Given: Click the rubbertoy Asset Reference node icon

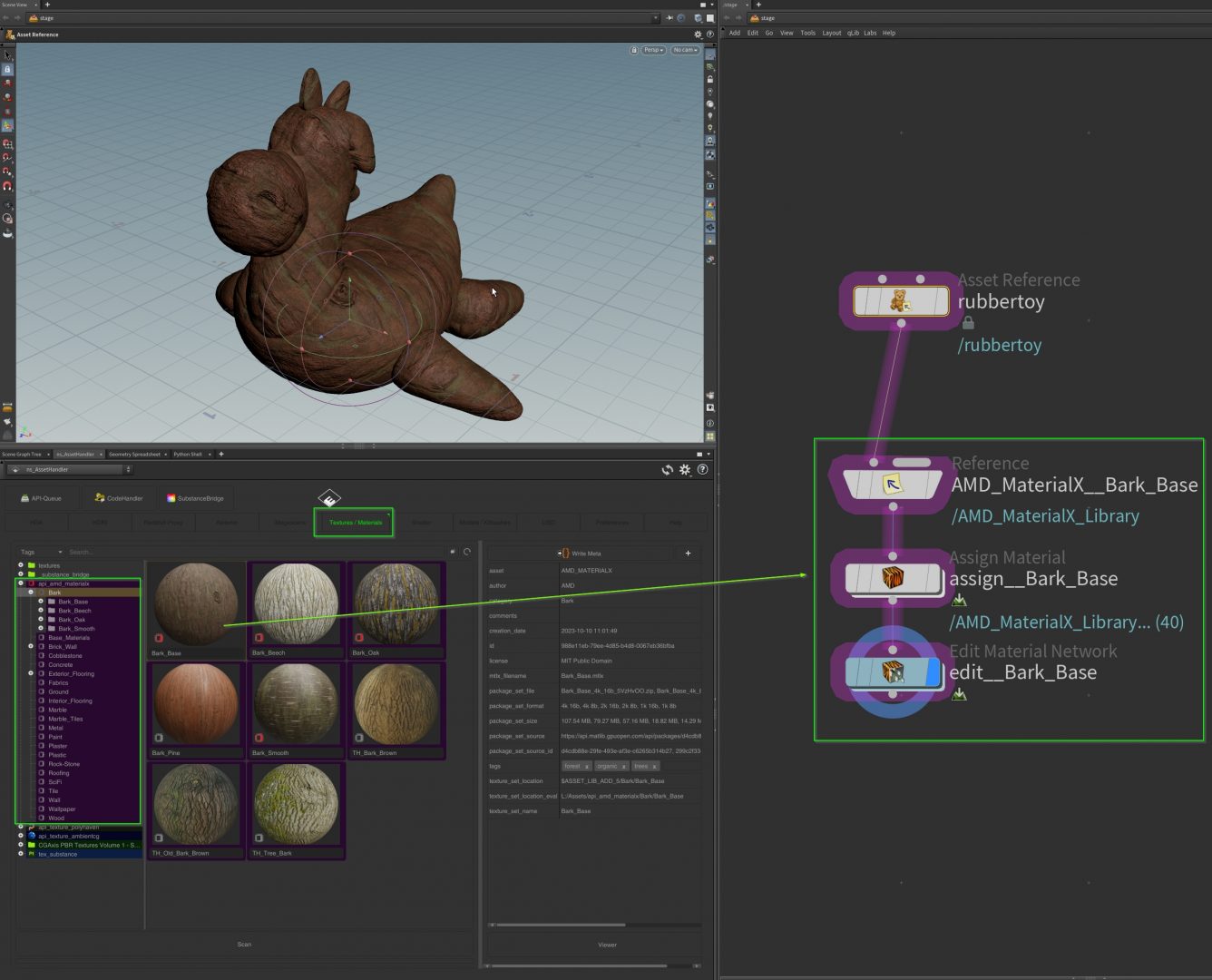Looking at the screenshot, I should (x=899, y=301).
